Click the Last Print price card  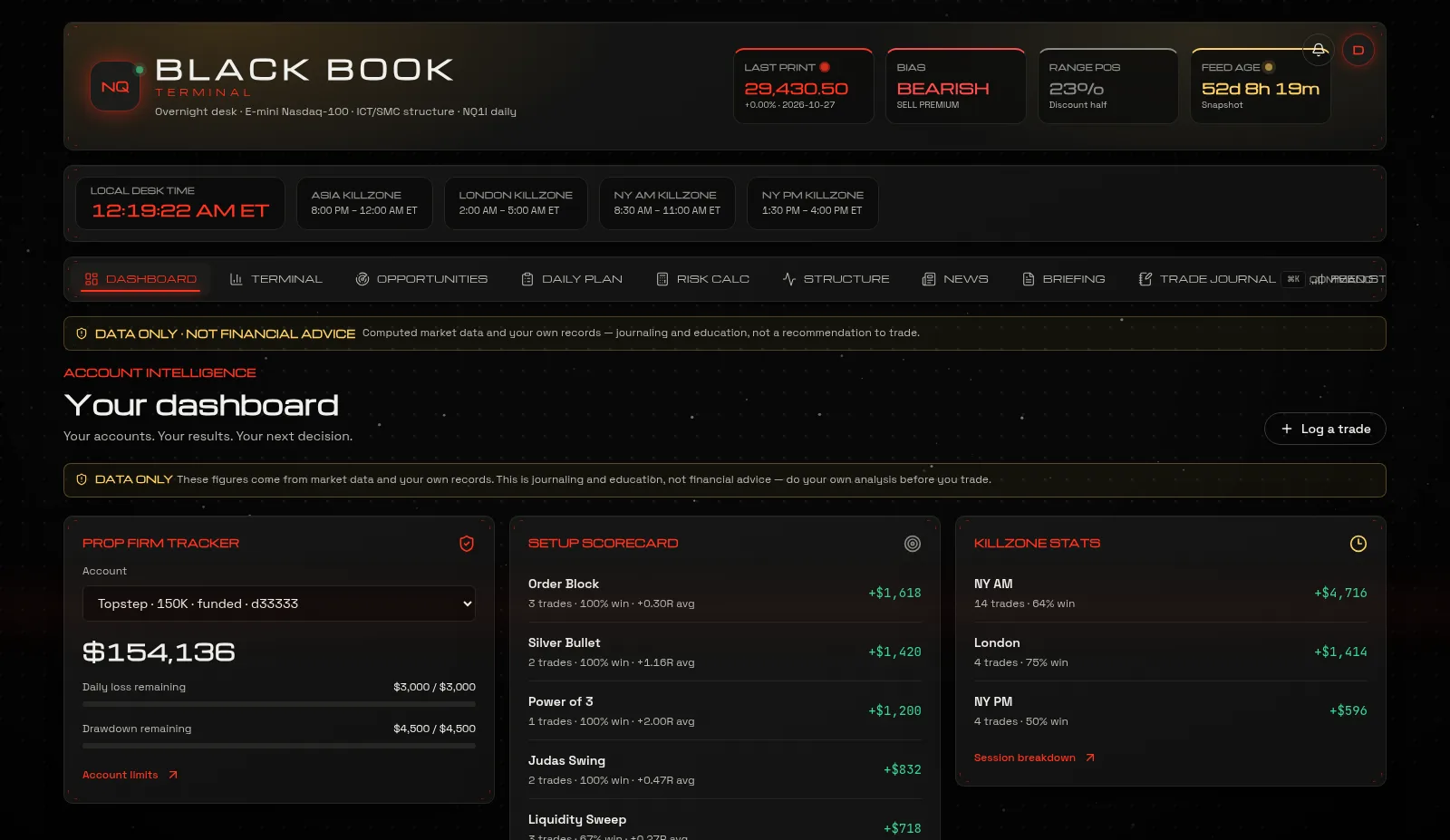[x=804, y=86]
